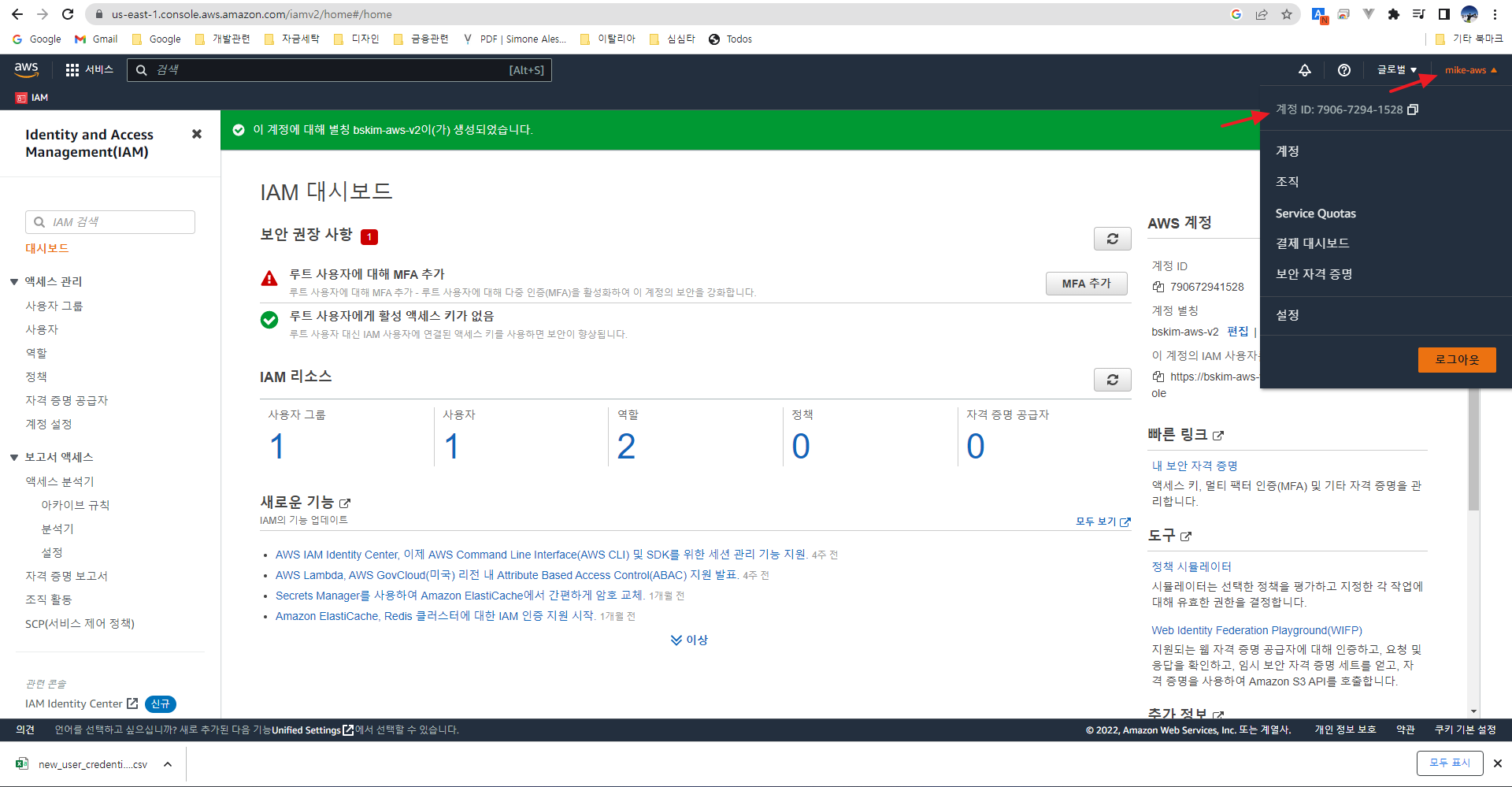The height and width of the screenshot is (787, 1512).
Task: Click the 모두 표시 downloads button
Action: coord(1449,763)
